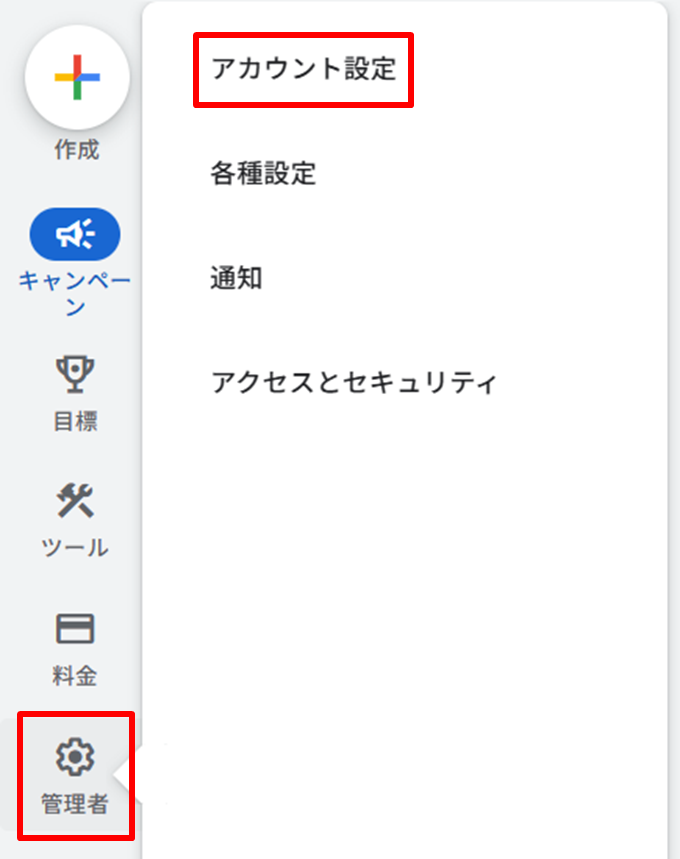Open the credit card billing icon

(75, 628)
